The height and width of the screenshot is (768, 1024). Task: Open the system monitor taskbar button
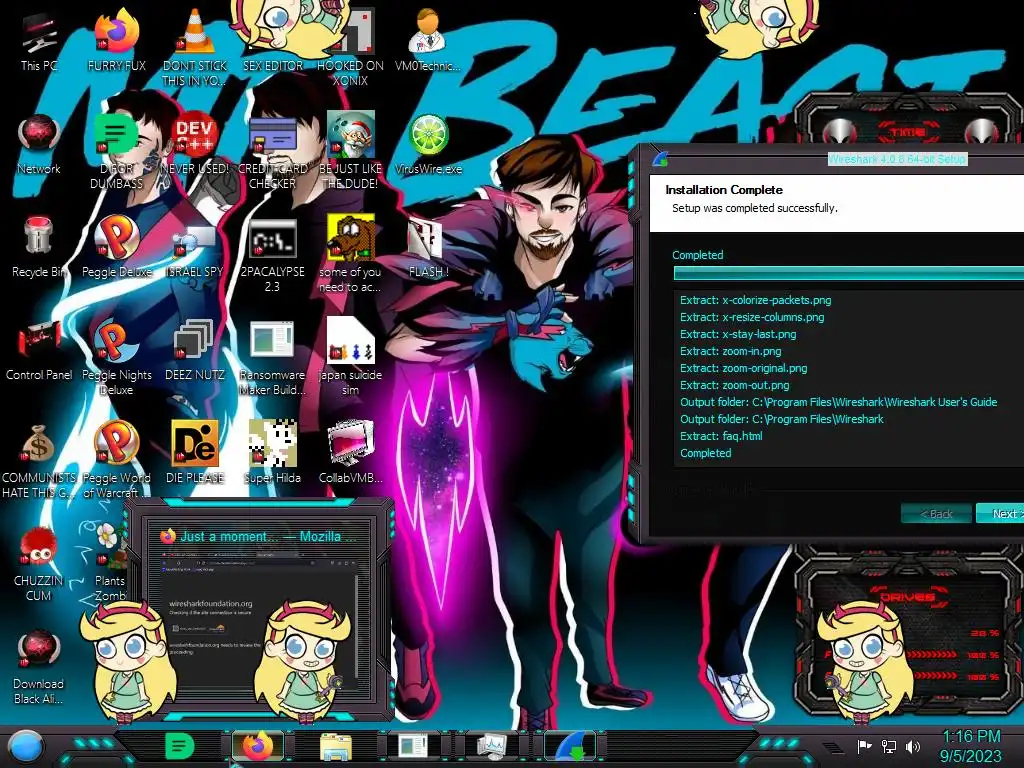pos(492,746)
